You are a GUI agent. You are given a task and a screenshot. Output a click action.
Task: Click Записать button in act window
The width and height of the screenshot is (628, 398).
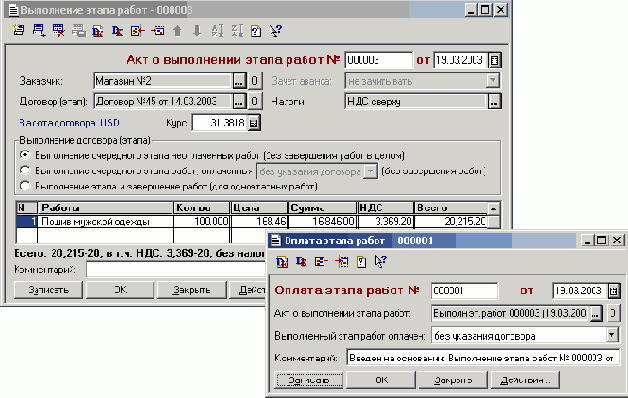[x=48, y=290]
